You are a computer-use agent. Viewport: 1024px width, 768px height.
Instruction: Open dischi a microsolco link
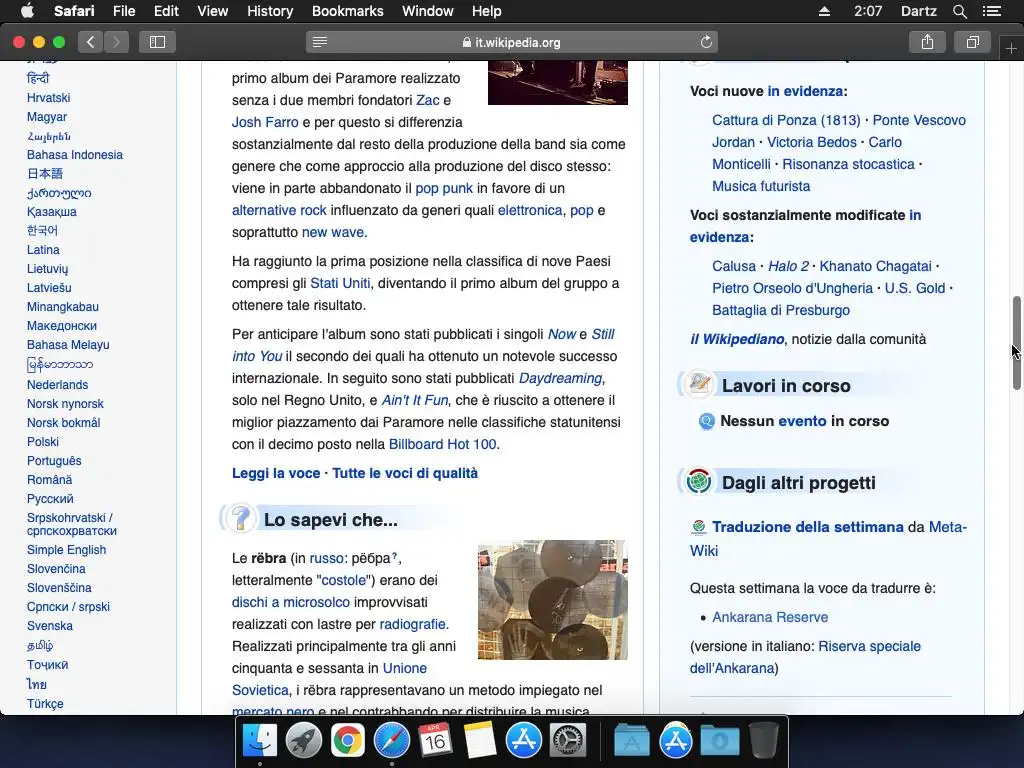point(291,602)
